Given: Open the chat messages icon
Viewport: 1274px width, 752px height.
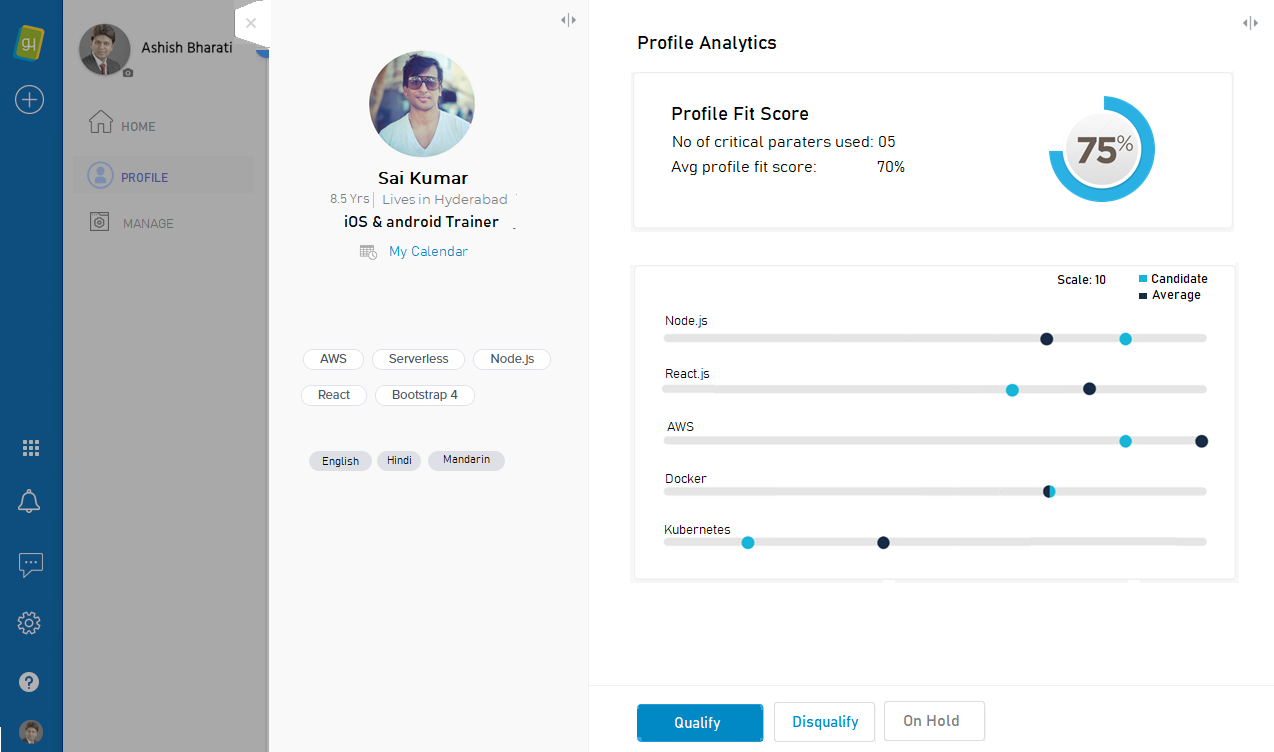Looking at the screenshot, I should (30, 565).
